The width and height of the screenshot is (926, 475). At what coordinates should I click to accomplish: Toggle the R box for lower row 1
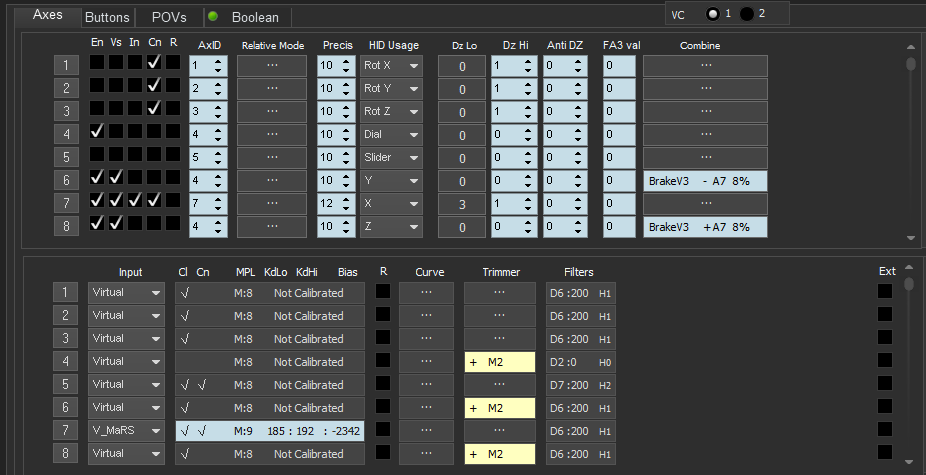pyautogui.click(x=383, y=290)
